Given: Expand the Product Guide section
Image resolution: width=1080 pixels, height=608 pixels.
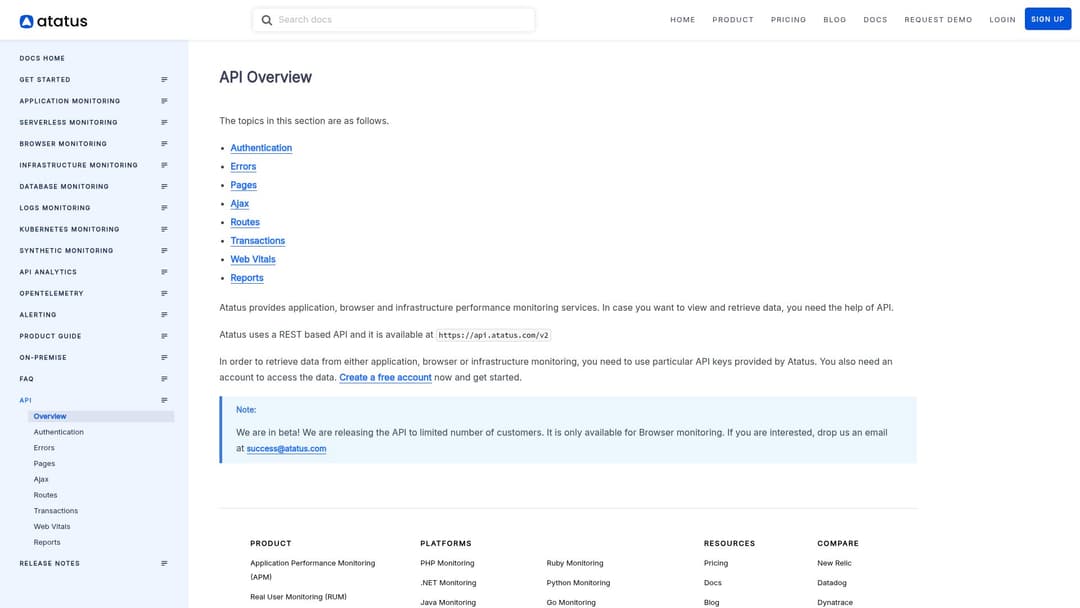Looking at the screenshot, I should pyautogui.click(x=164, y=336).
